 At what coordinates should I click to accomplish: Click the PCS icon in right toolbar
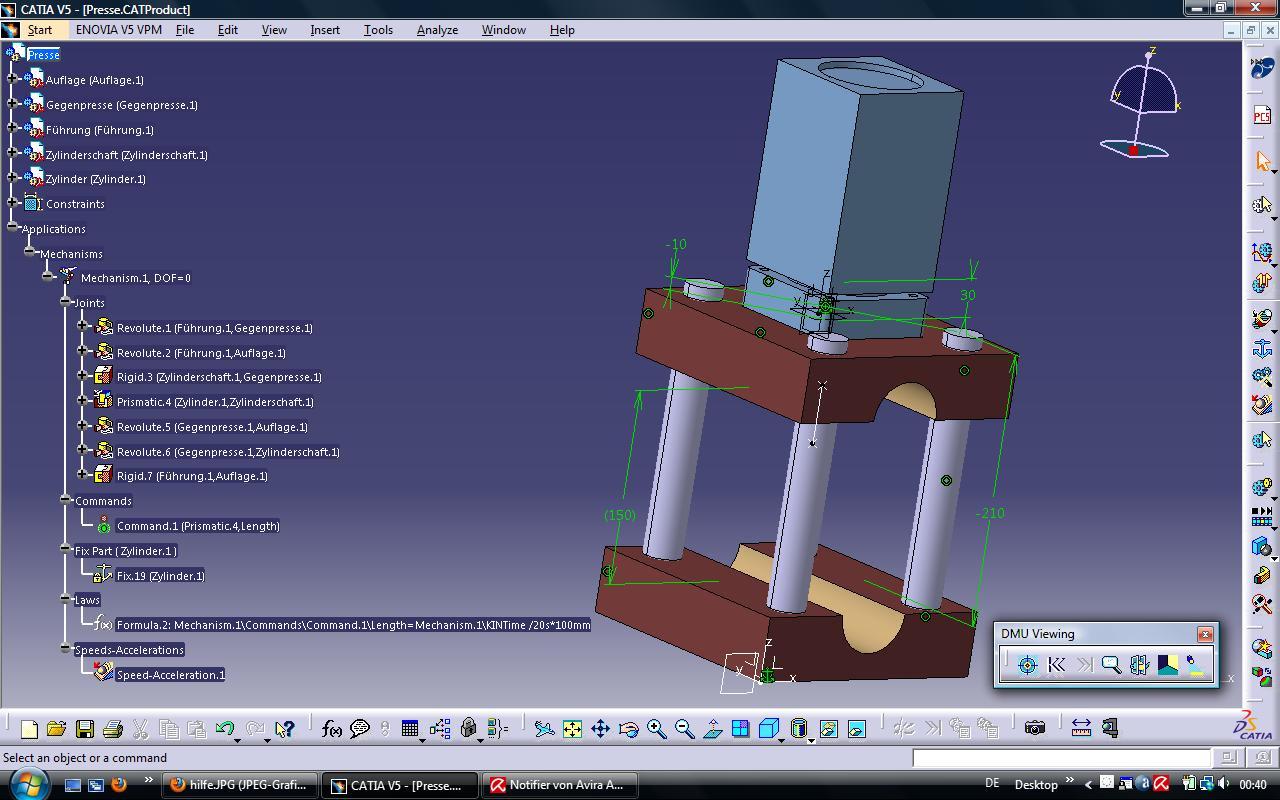click(1262, 116)
